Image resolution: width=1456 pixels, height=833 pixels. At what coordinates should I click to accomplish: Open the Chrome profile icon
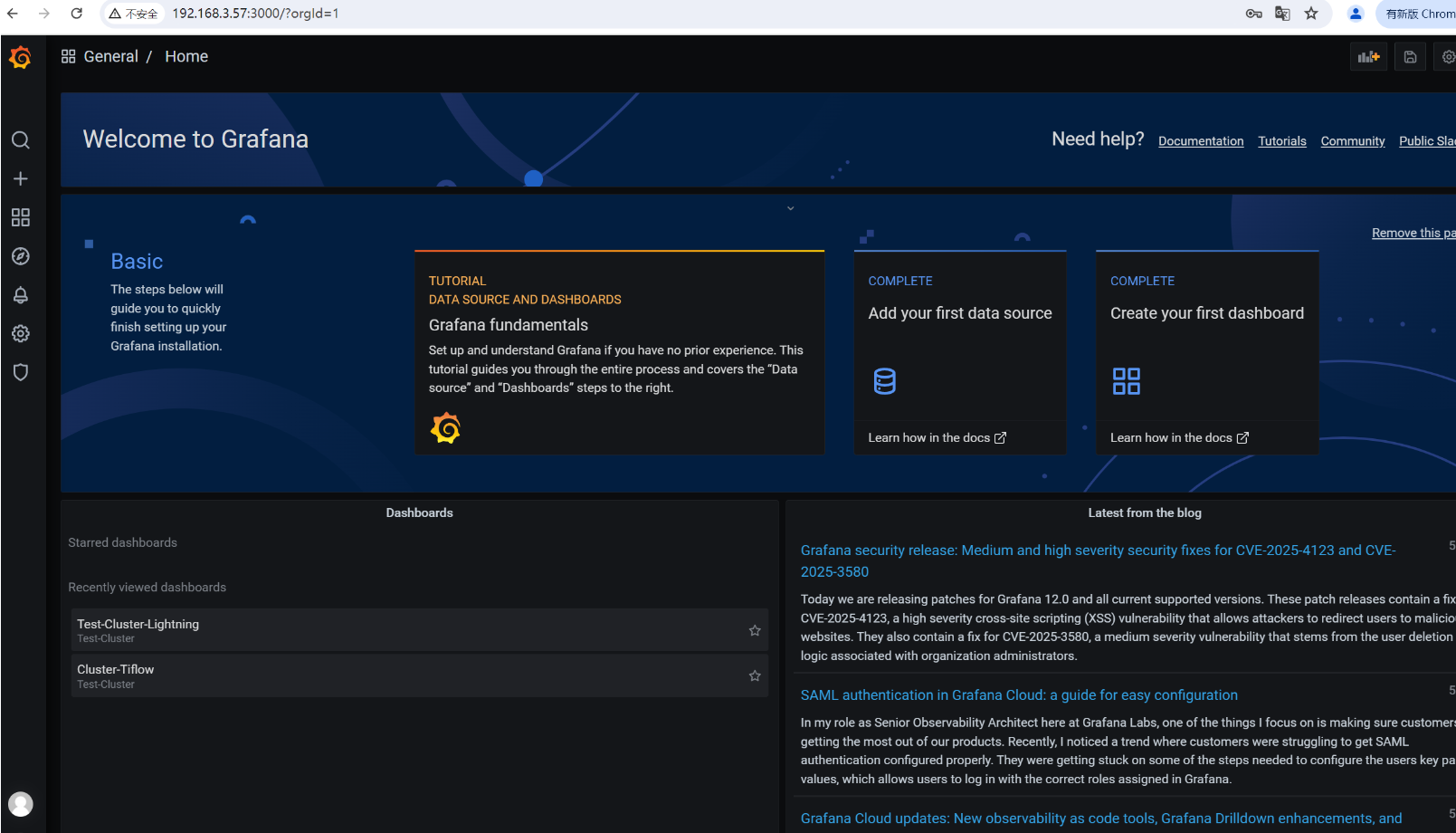(x=1356, y=14)
